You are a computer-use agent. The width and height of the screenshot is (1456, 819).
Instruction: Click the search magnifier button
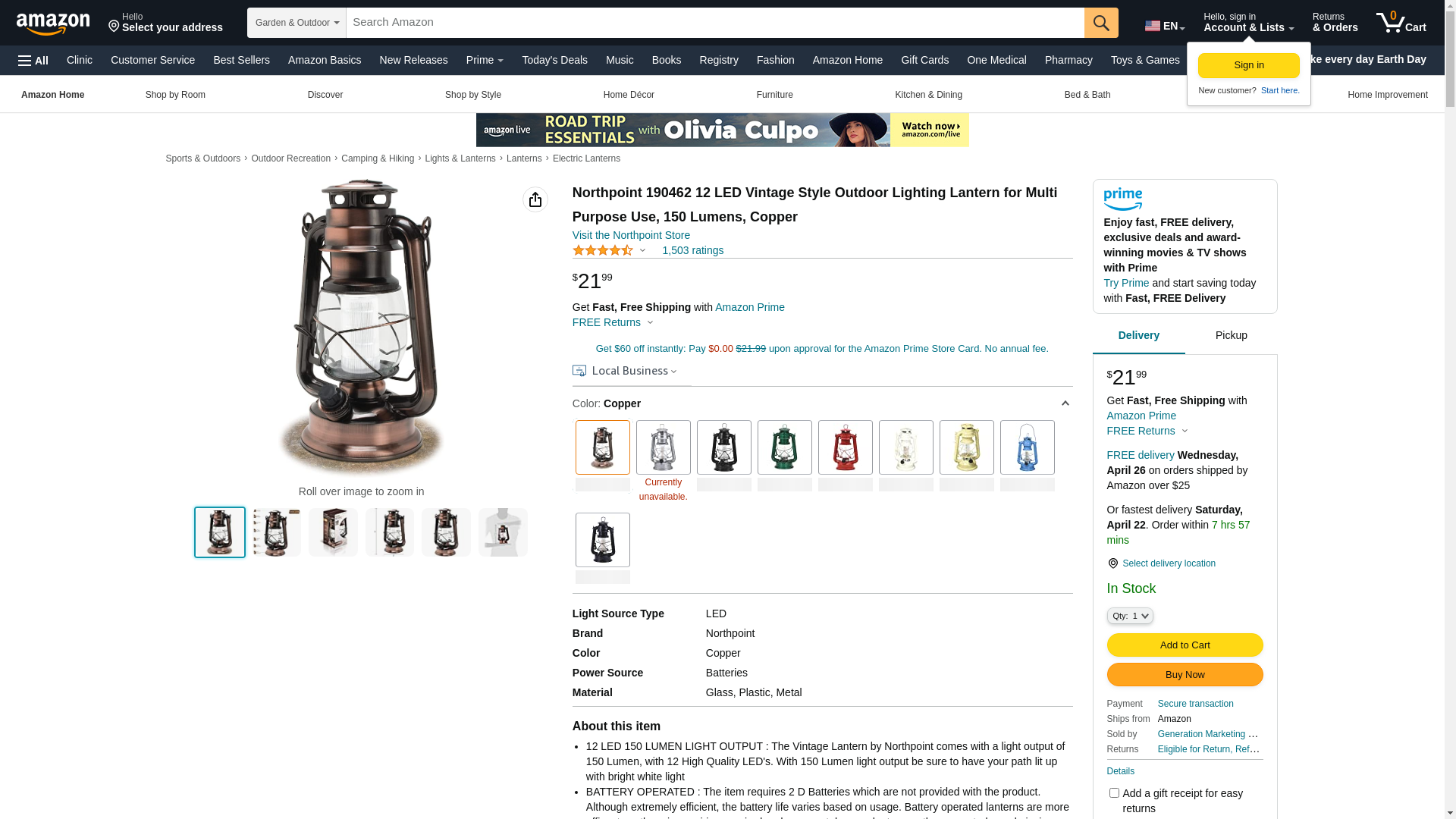(x=1101, y=23)
